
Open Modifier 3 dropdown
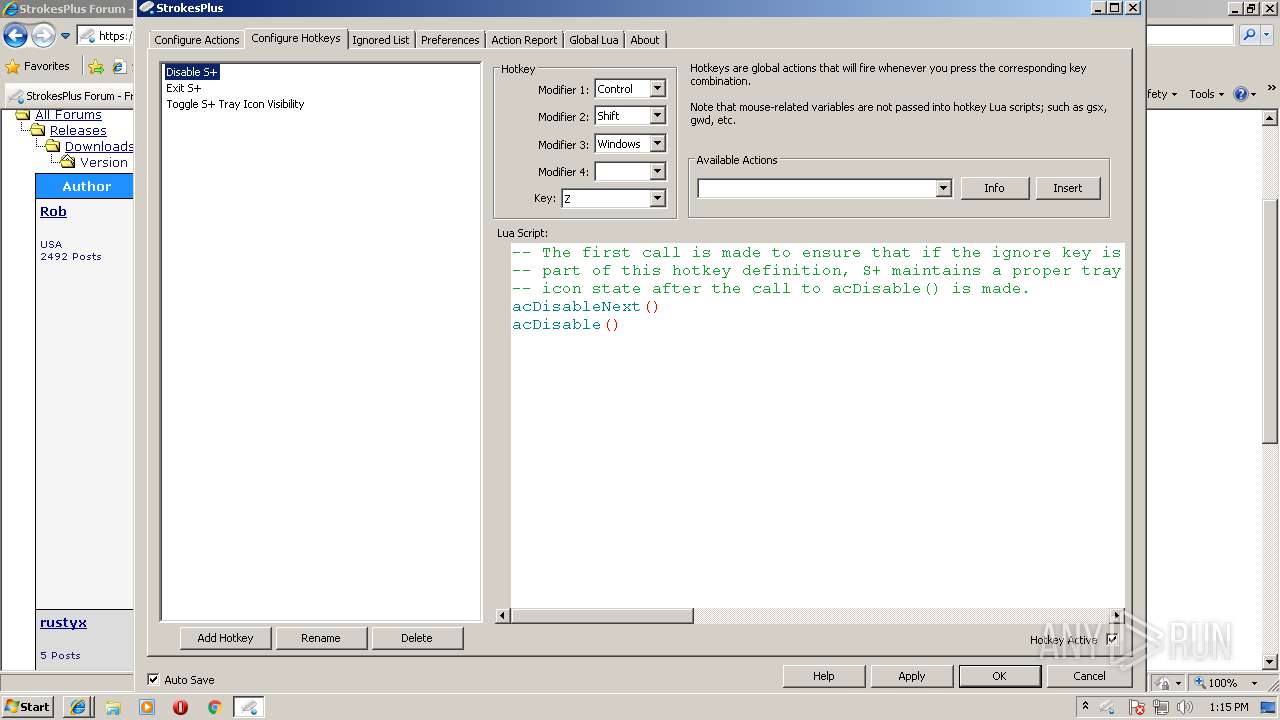click(x=657, y=144)
